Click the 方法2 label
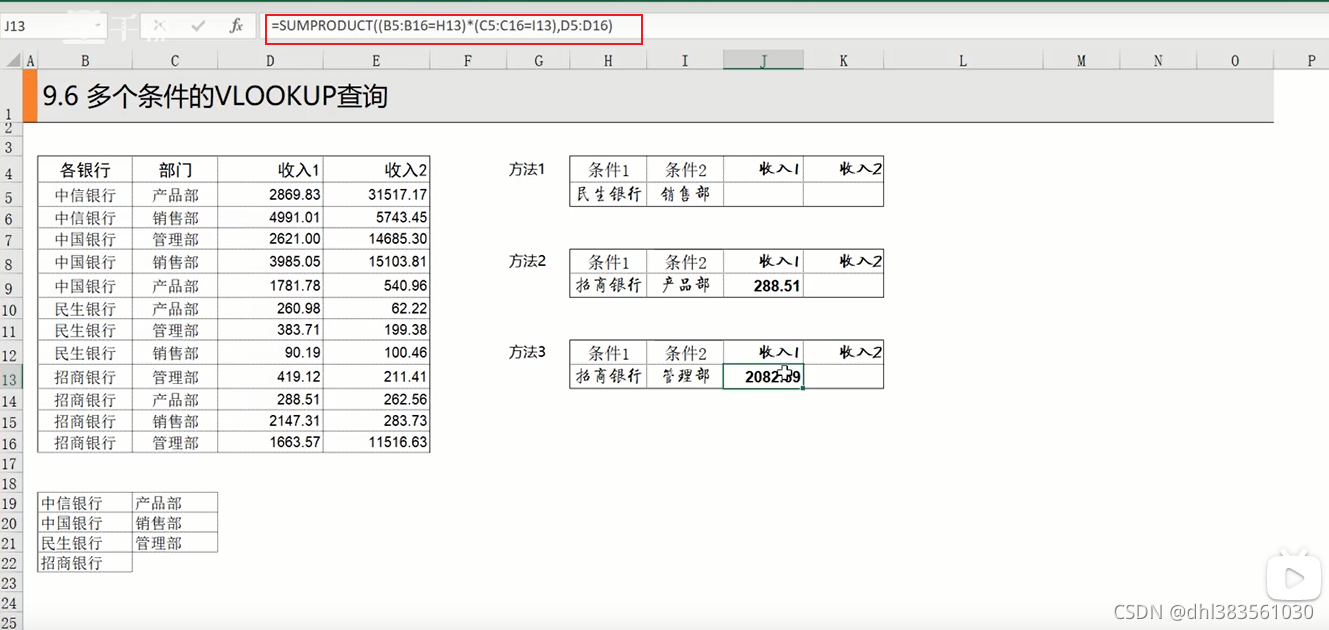The height and width of the screenshot is (630, 1329). (x=527, y=261)
